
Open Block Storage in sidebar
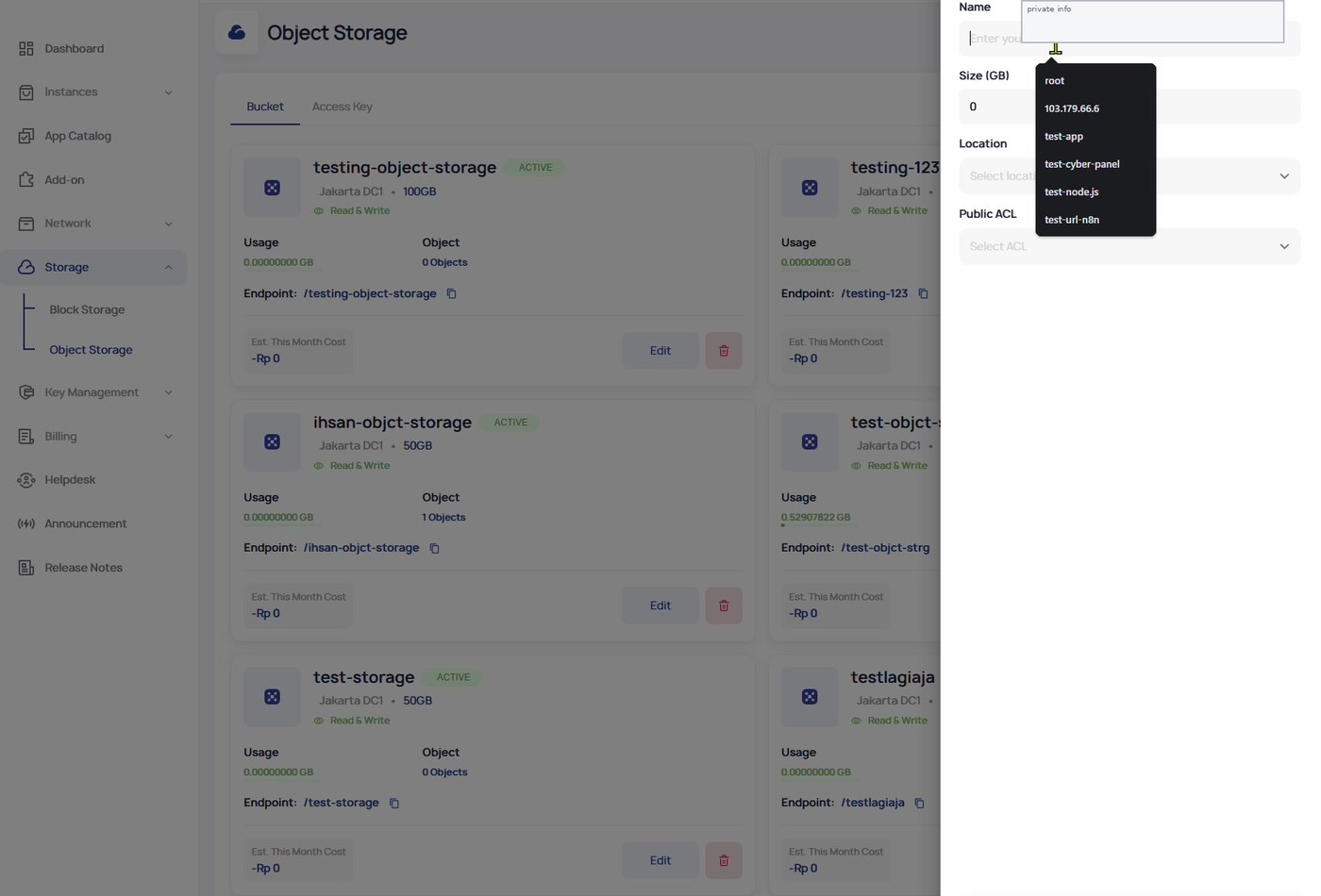[x=87, y=309]
